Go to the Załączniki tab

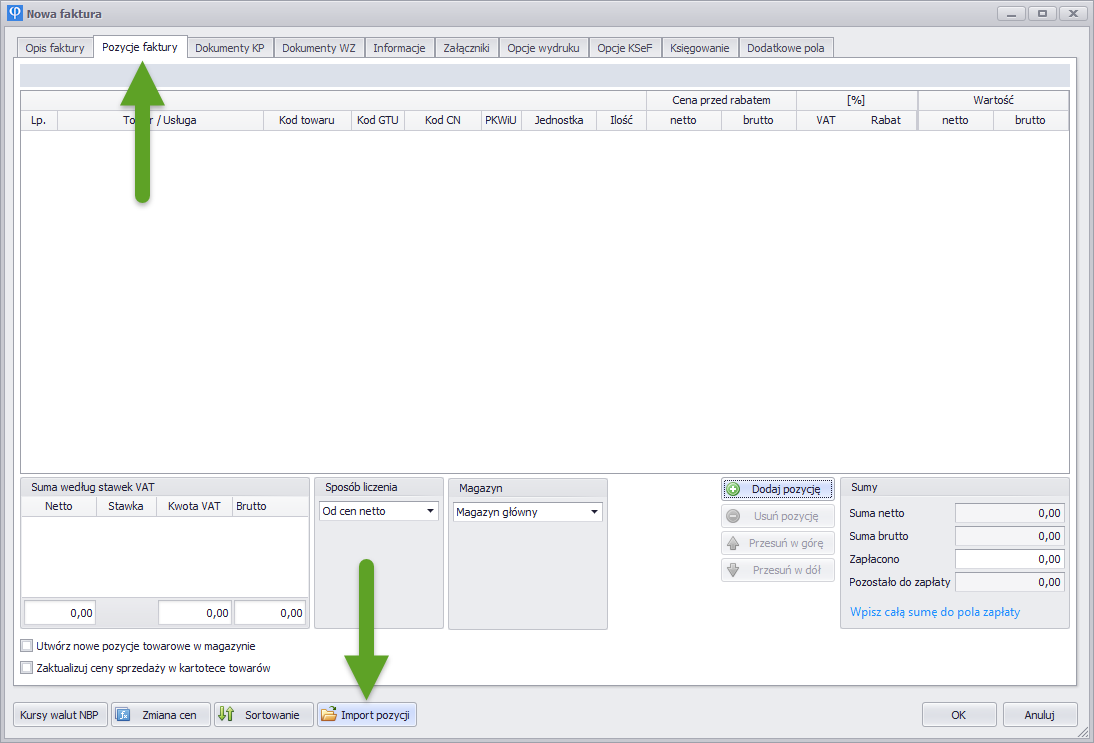tap(466, 48)
